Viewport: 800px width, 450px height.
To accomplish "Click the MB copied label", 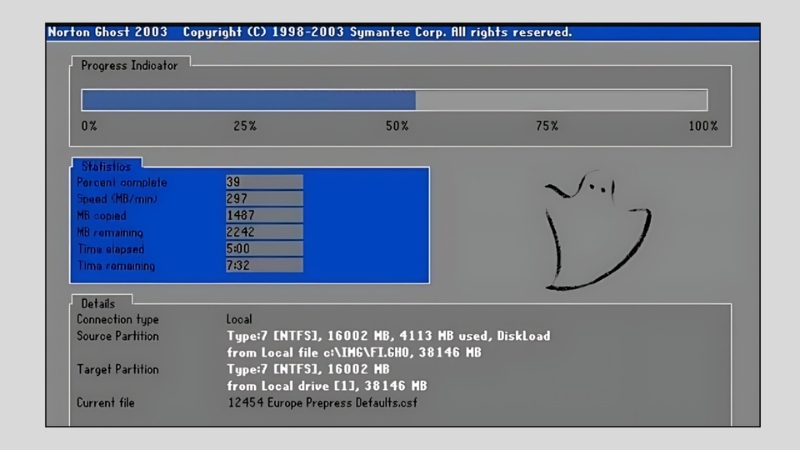I will coord(102,216).
